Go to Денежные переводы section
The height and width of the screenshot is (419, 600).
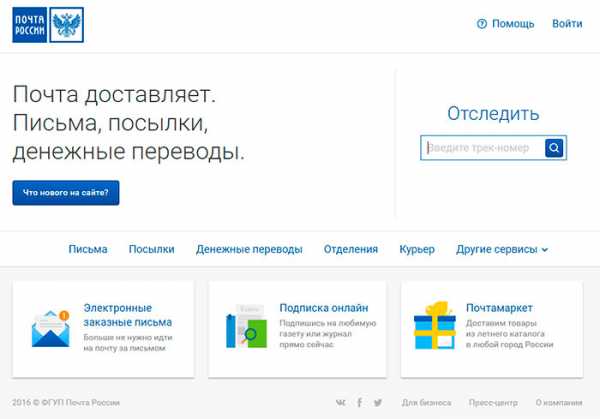point(249,249)
